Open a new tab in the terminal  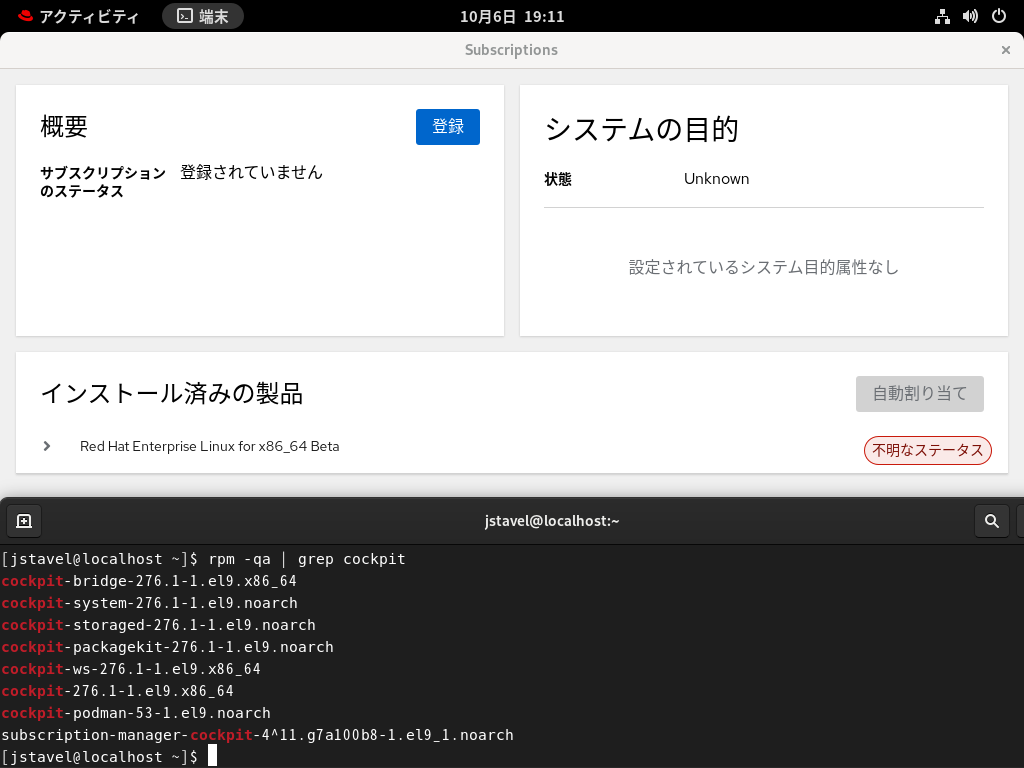pyautogui.click(x=24, y=521)
